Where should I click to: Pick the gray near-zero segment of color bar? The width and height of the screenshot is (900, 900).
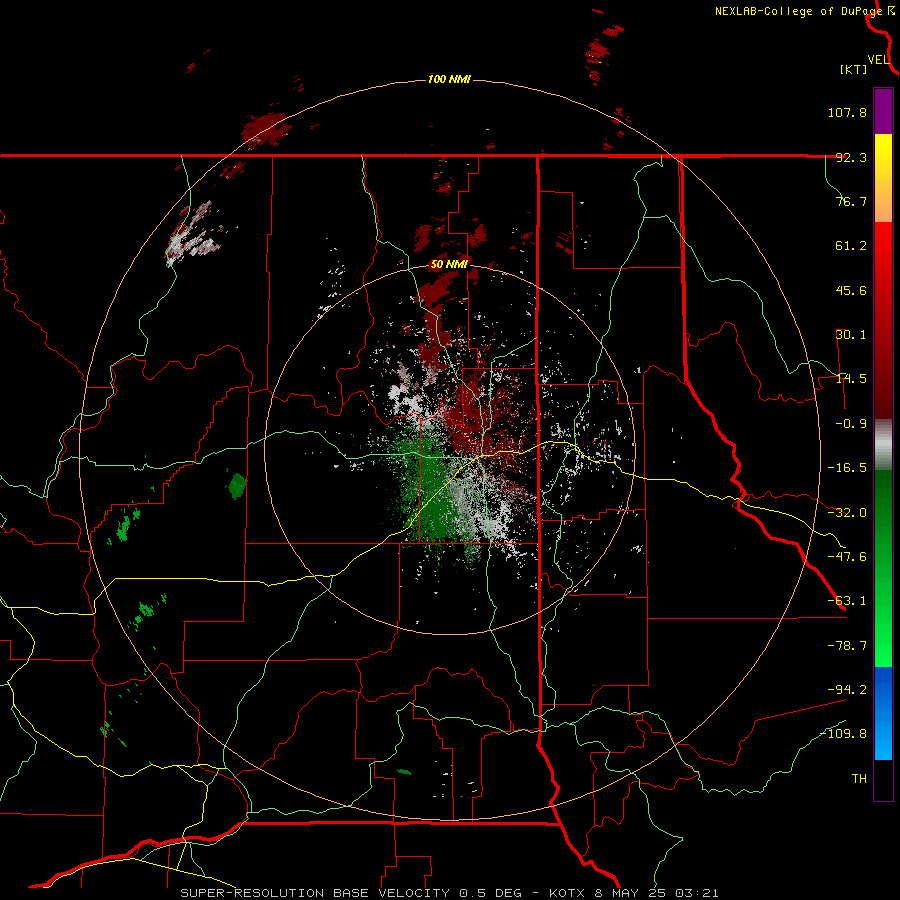tap(883, 445)
